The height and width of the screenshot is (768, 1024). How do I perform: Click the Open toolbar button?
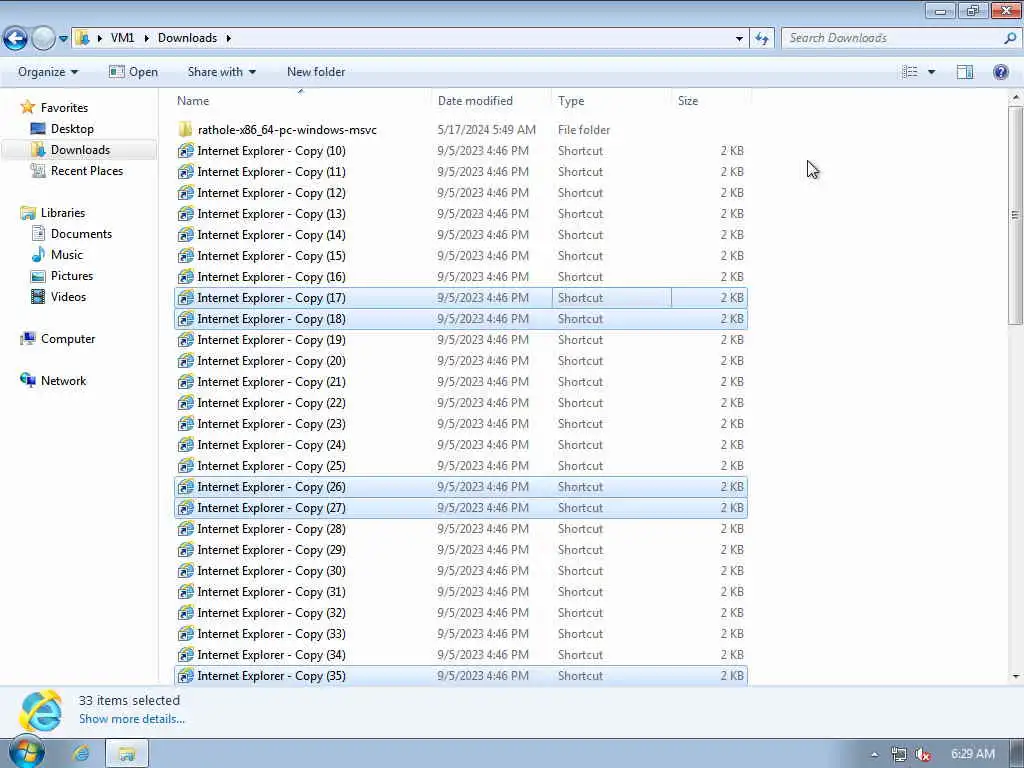(x=133, y=72)
